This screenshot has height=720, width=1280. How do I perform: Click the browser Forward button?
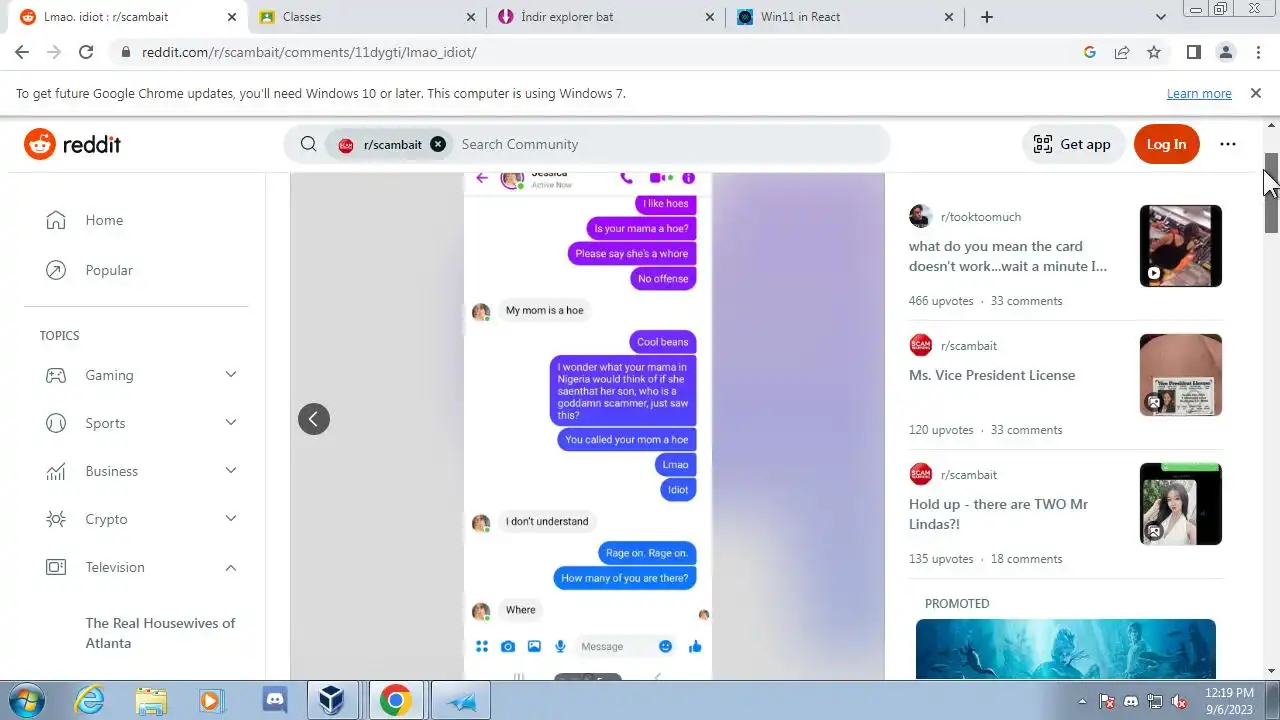pos(54,52)
